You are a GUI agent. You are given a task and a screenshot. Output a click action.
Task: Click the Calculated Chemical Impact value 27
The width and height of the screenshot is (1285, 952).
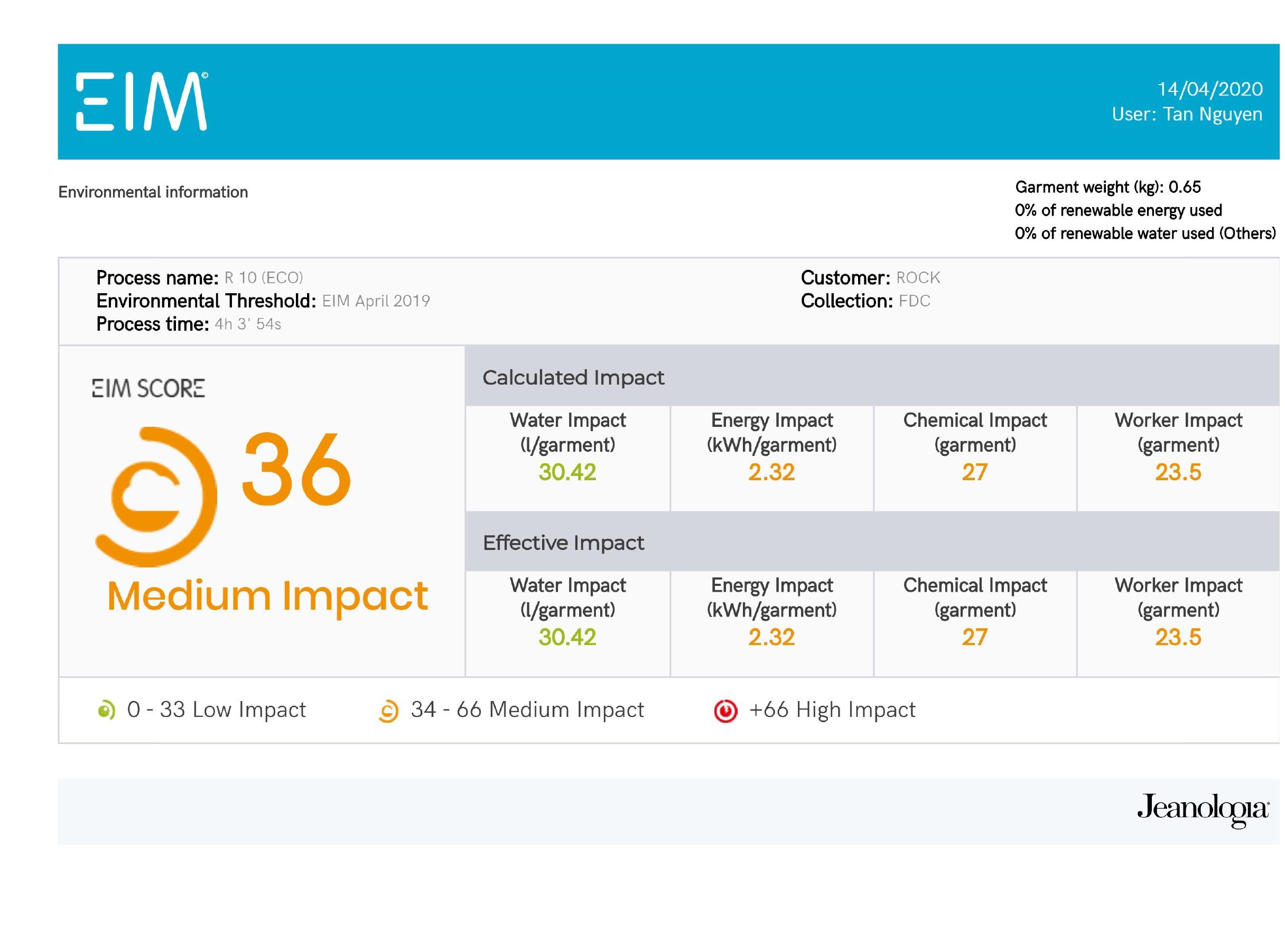974,472
